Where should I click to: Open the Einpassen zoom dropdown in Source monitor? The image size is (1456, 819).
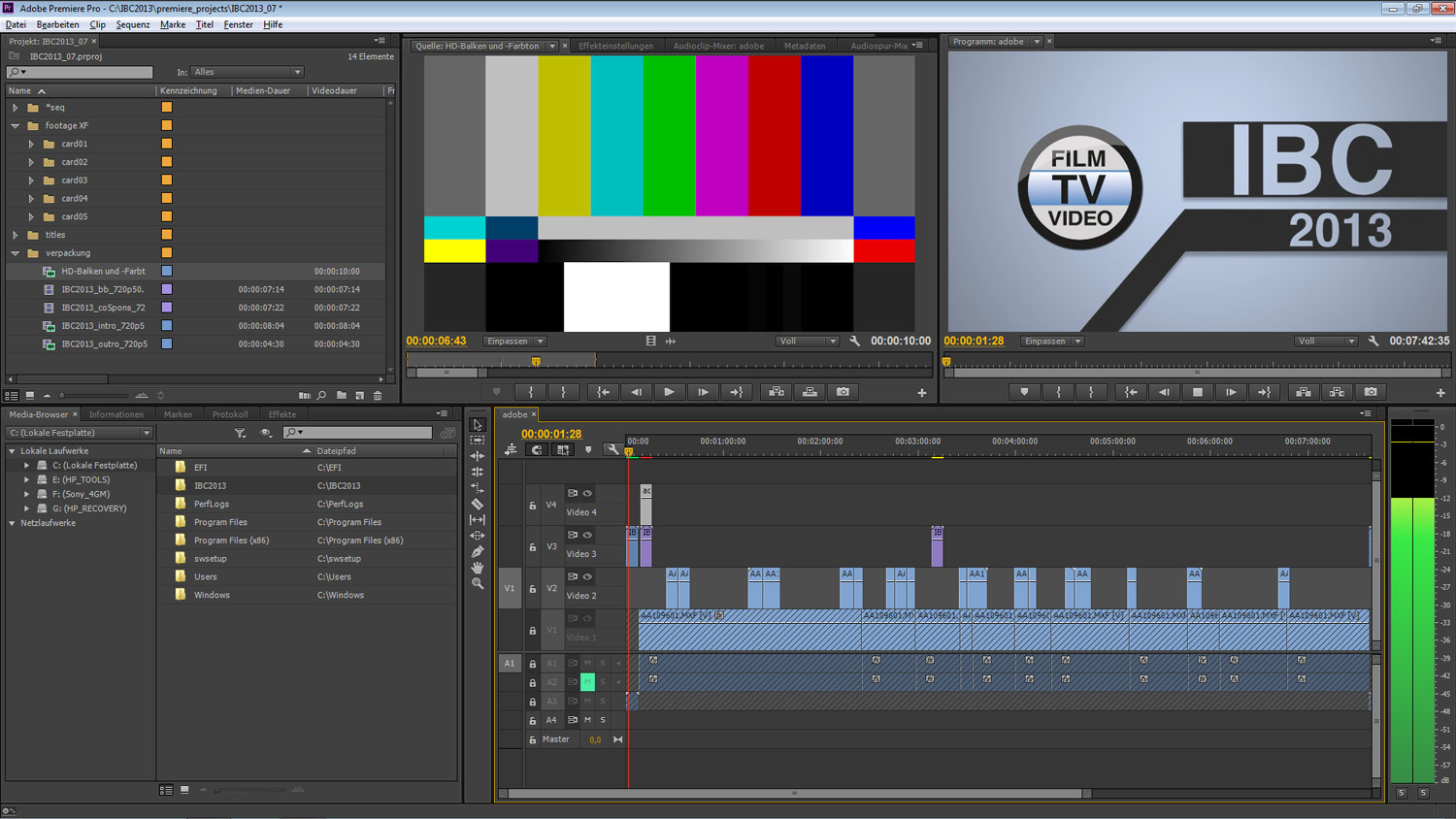click(514, 342)
